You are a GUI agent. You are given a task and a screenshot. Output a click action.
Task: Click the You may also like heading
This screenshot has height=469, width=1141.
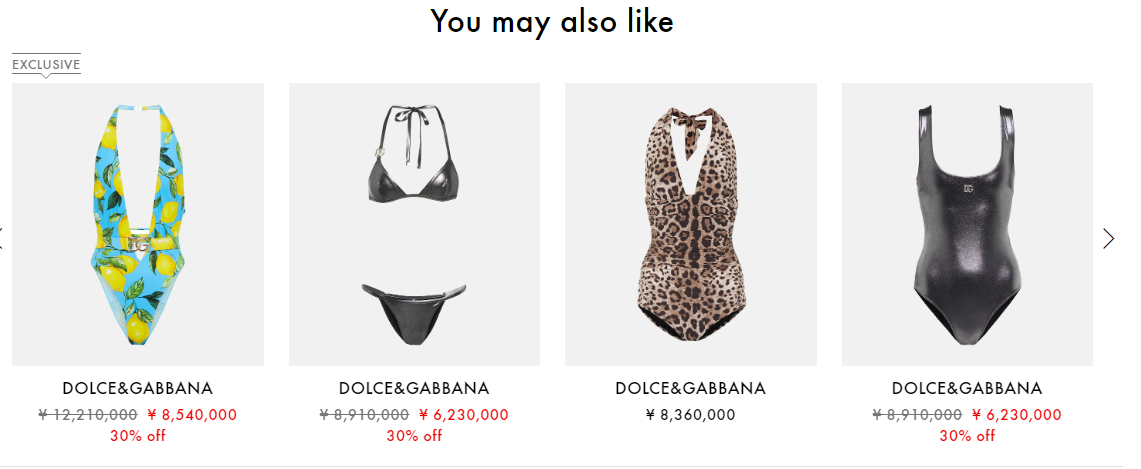[x=552, y=21]
